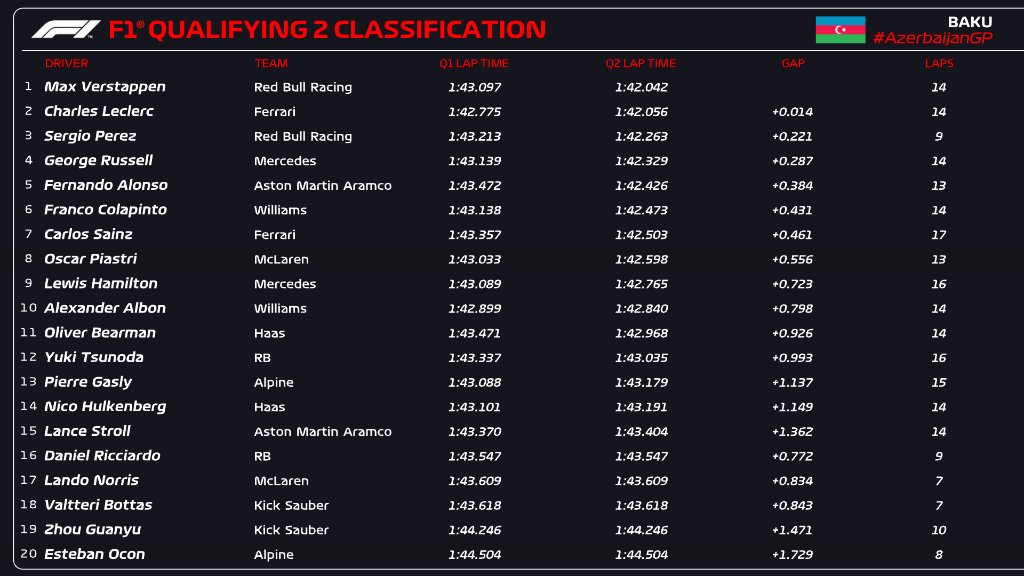The image size is (1024, 576).
Task: Click Aston Martin Aramco team for Alonso
Action: (323, 185)
